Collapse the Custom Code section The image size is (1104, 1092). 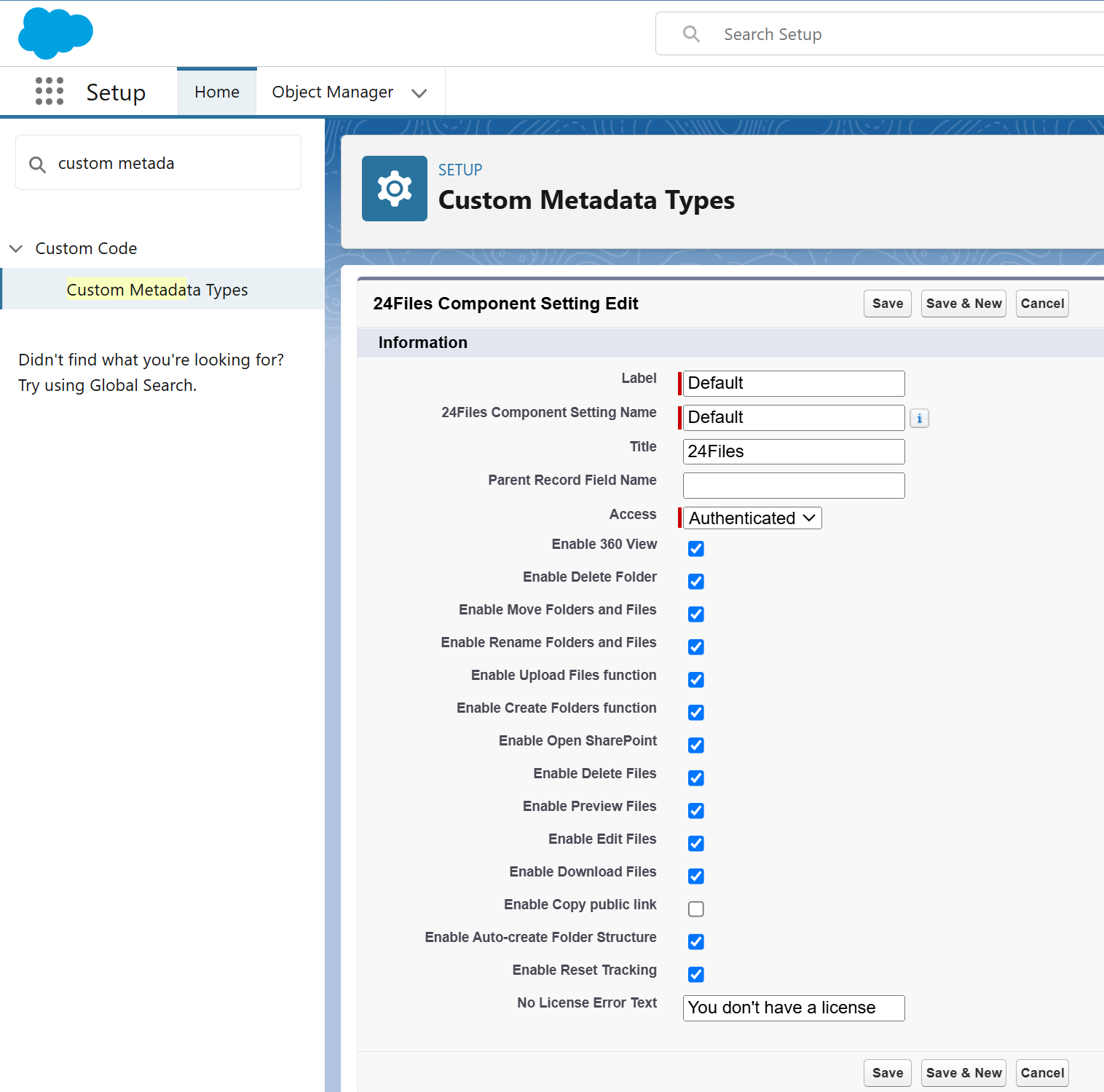[16, 249]
